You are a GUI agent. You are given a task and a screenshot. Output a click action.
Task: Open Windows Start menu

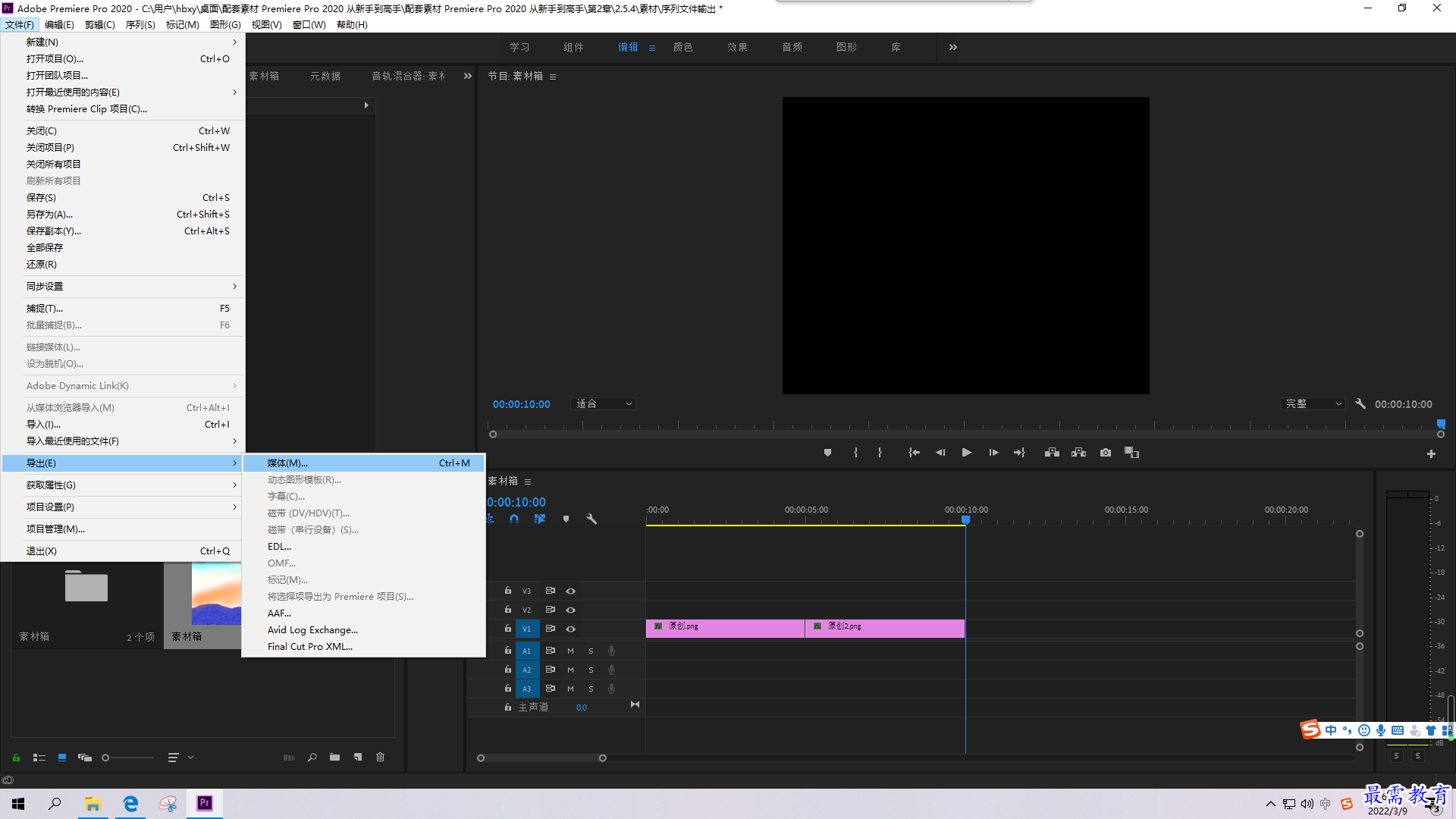click(x=18, y=803)
